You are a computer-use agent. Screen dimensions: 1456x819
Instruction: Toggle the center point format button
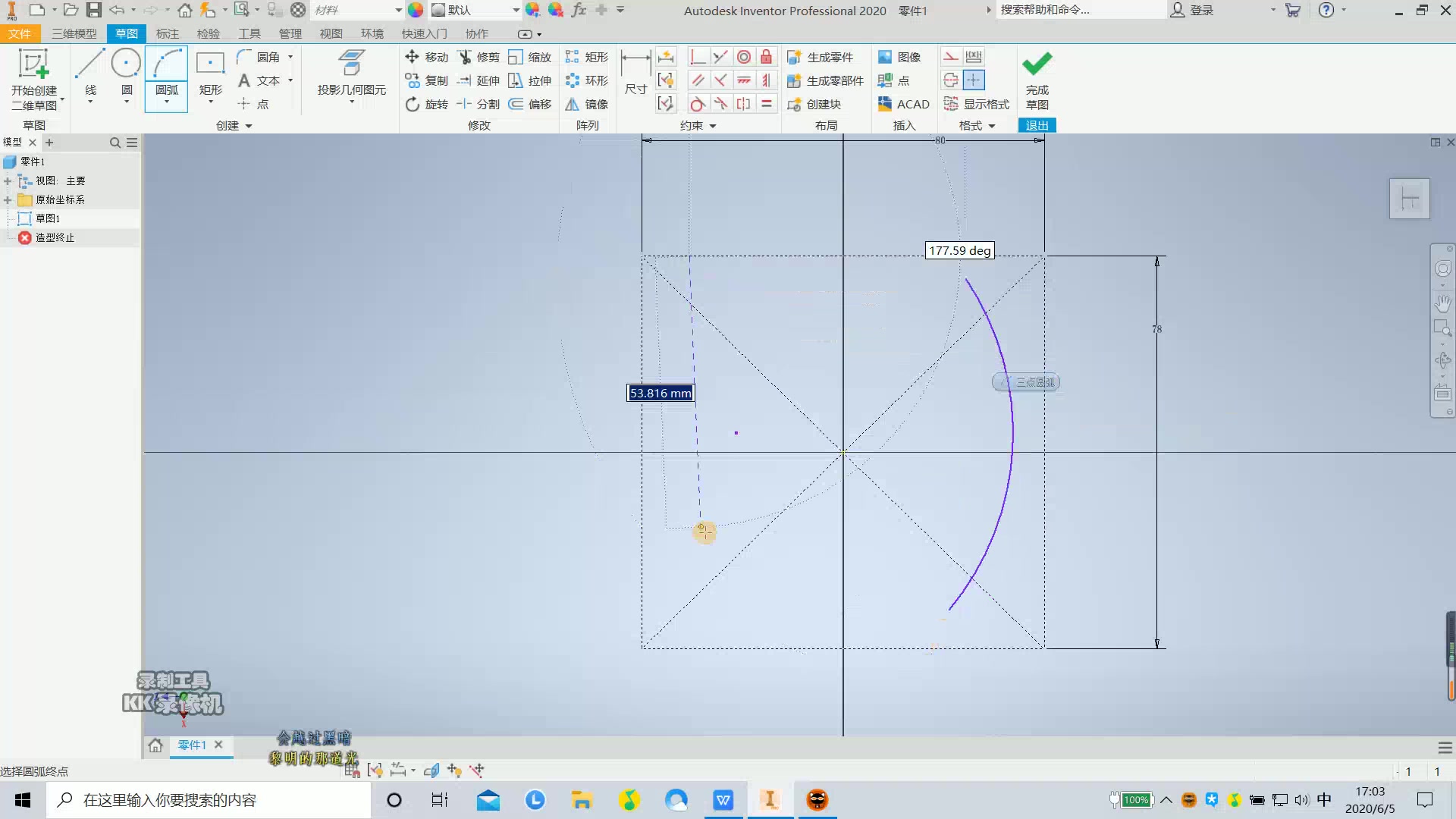(x=974, y=80)
